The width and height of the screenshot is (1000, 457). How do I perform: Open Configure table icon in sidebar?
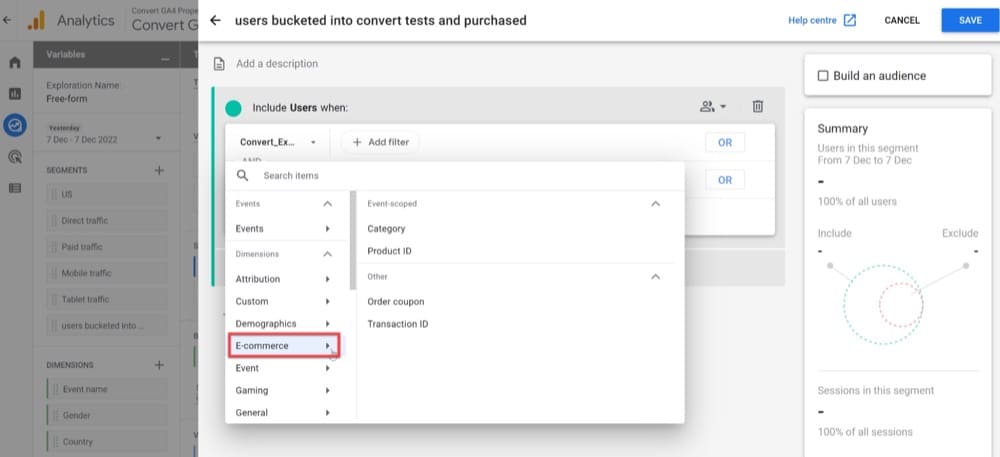tap(15, 188)
